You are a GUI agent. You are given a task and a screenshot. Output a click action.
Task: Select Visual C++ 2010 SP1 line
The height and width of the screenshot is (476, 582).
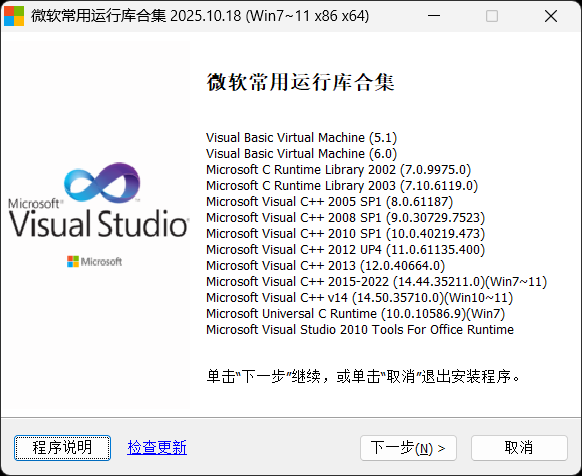(x=346, y=234)
